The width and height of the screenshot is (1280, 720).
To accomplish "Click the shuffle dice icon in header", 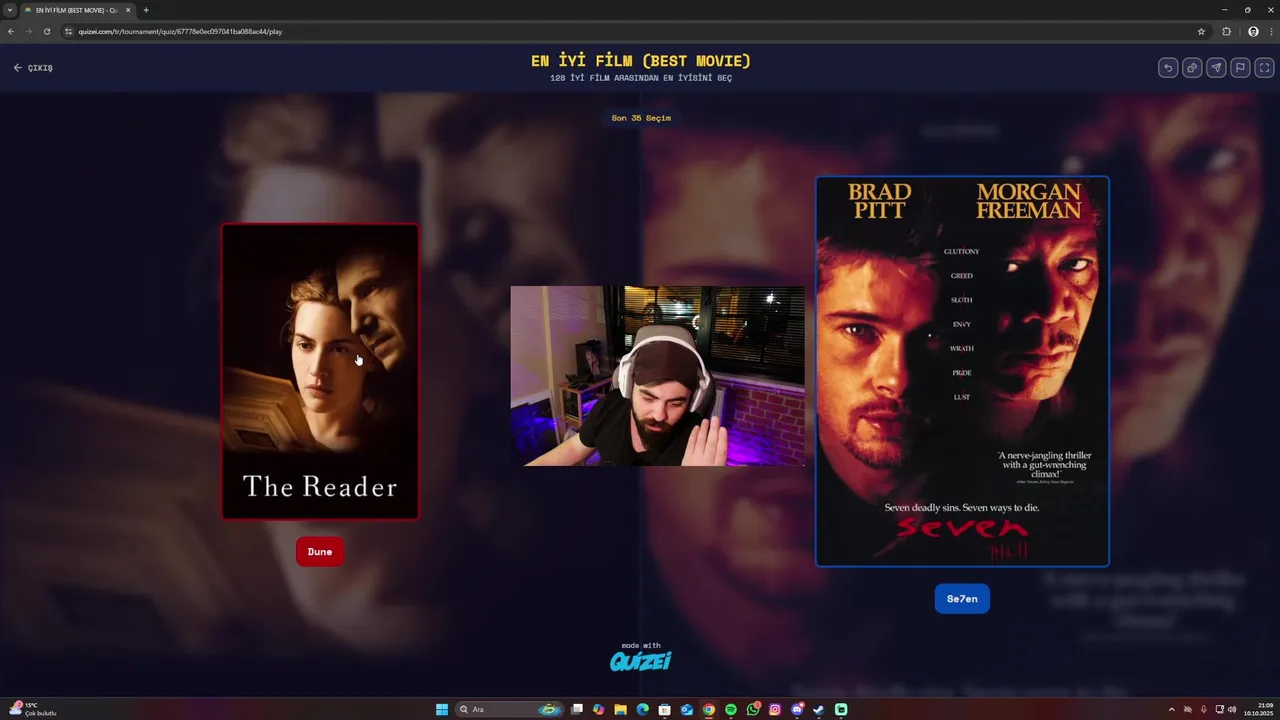I will [x=1192, y=68].
